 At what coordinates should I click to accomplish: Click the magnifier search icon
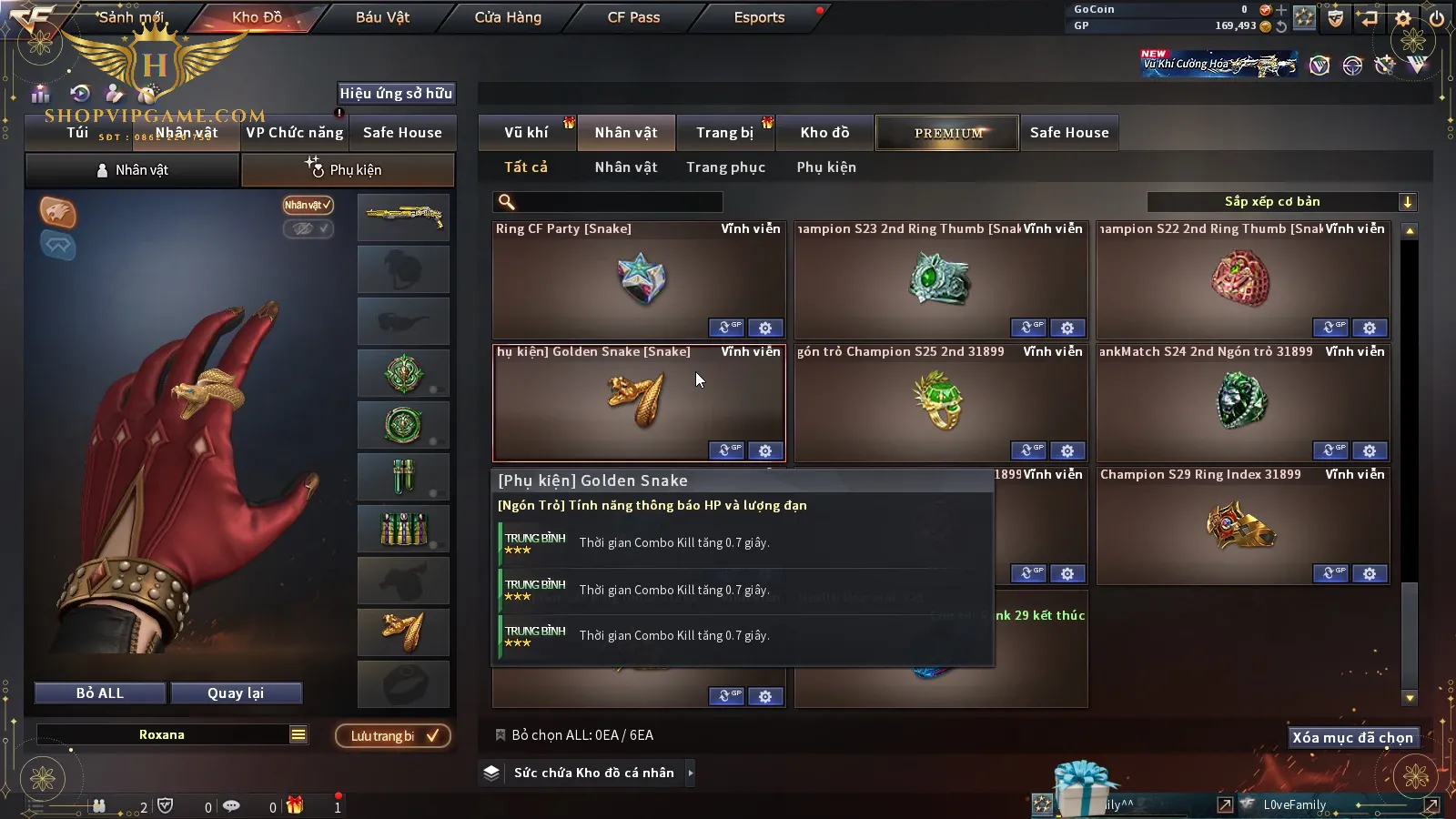[x=507, y=202]
